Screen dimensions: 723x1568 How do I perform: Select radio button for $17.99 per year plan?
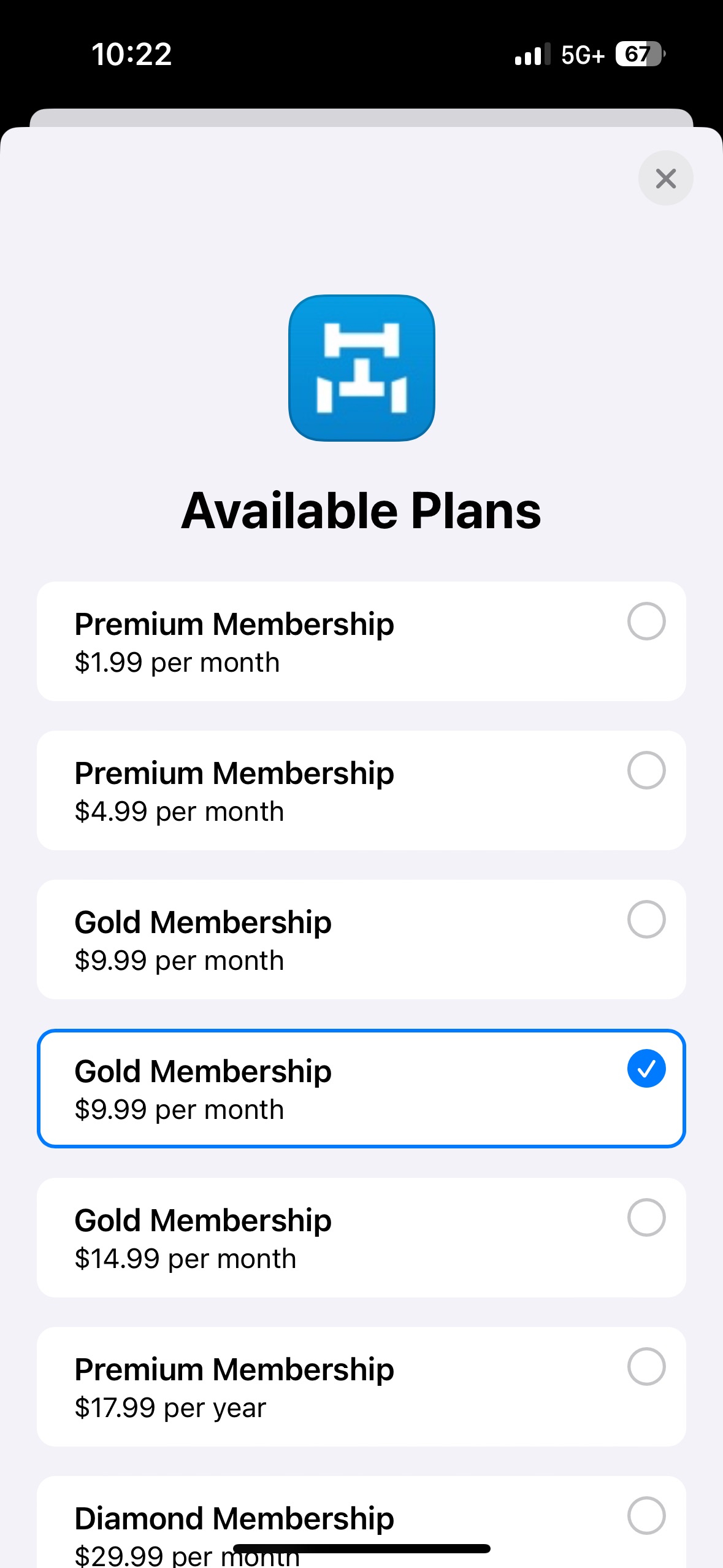tap(646, 1367)
